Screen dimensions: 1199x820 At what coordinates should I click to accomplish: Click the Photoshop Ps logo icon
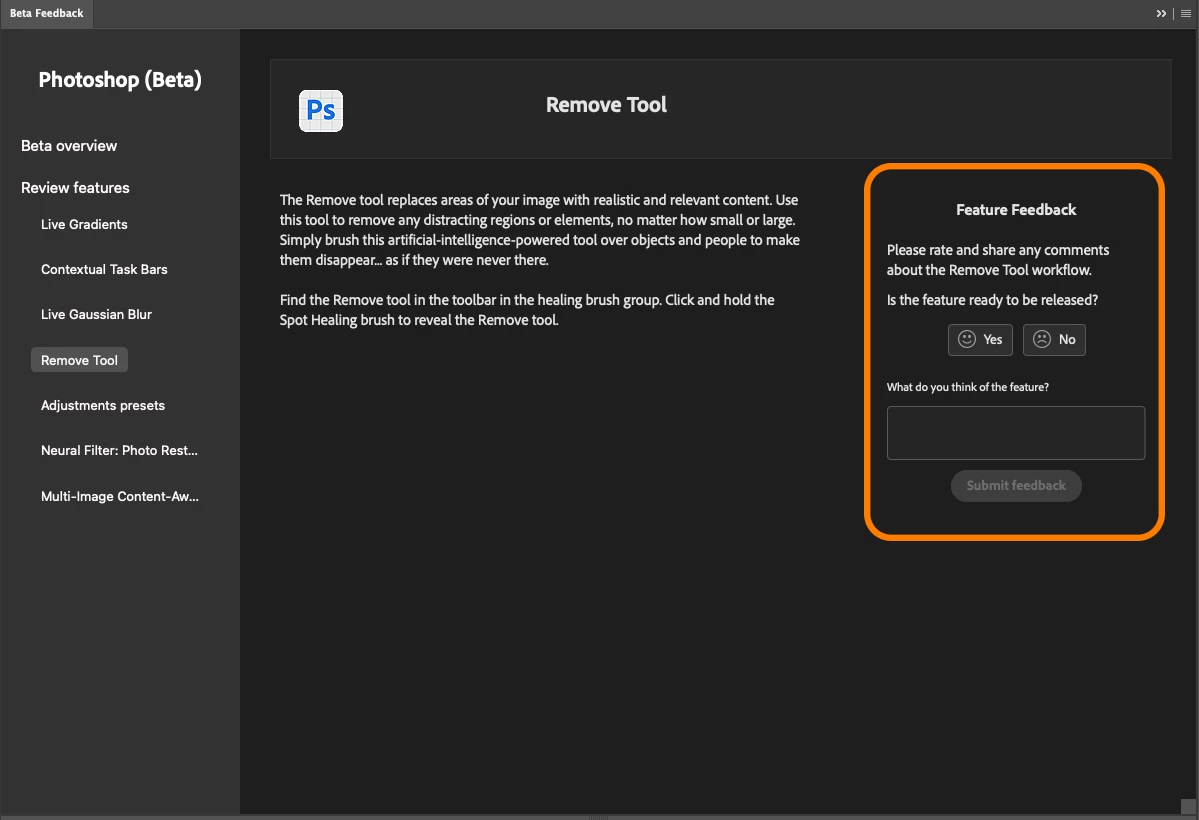coord(320,111)
